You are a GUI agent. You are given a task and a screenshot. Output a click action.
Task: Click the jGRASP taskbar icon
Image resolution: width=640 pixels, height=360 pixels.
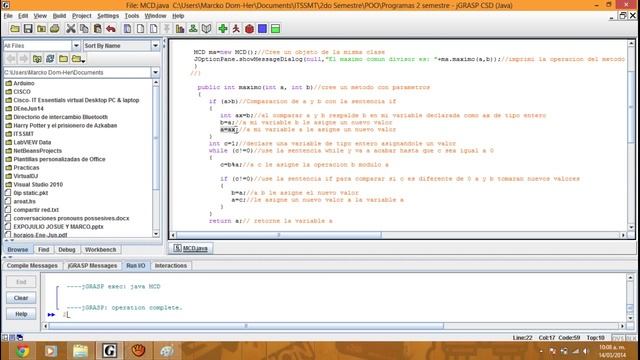(109, 351)
